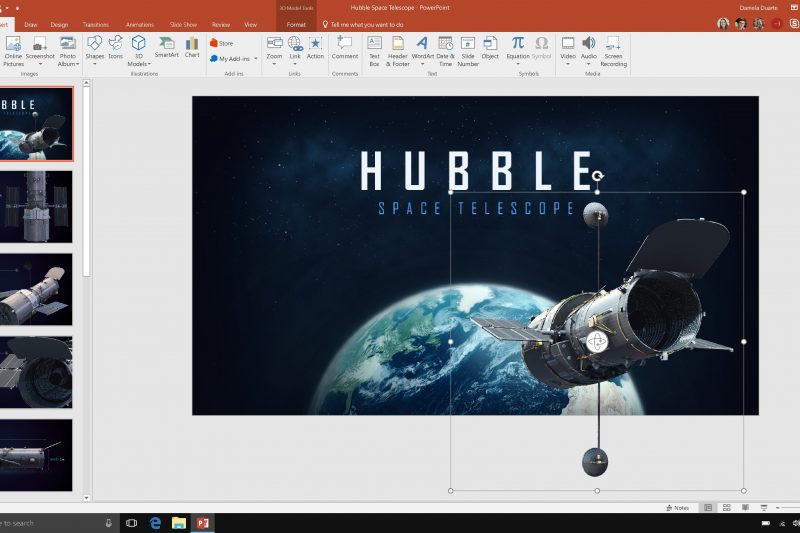
Task: Expand the Video dropdown arrow
Action: [x=568, y=64]
